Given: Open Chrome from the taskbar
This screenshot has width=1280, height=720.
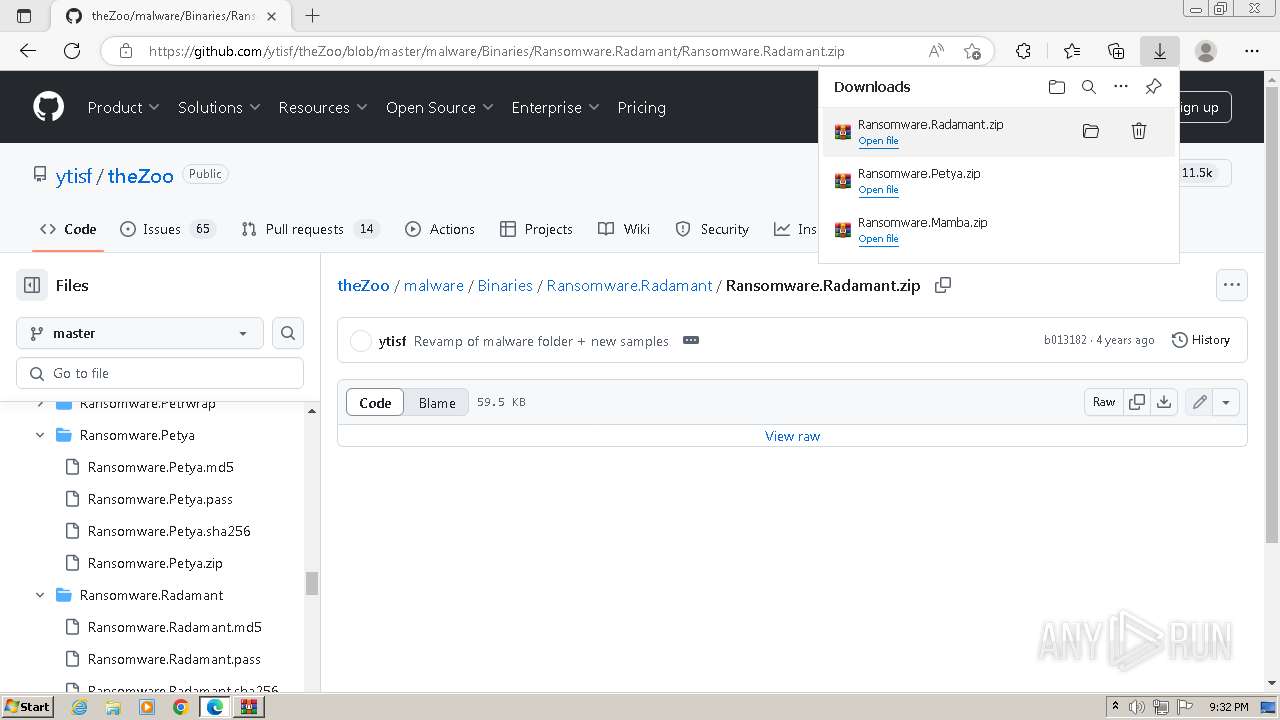Looking at the screenshot, I should (181, 707).
